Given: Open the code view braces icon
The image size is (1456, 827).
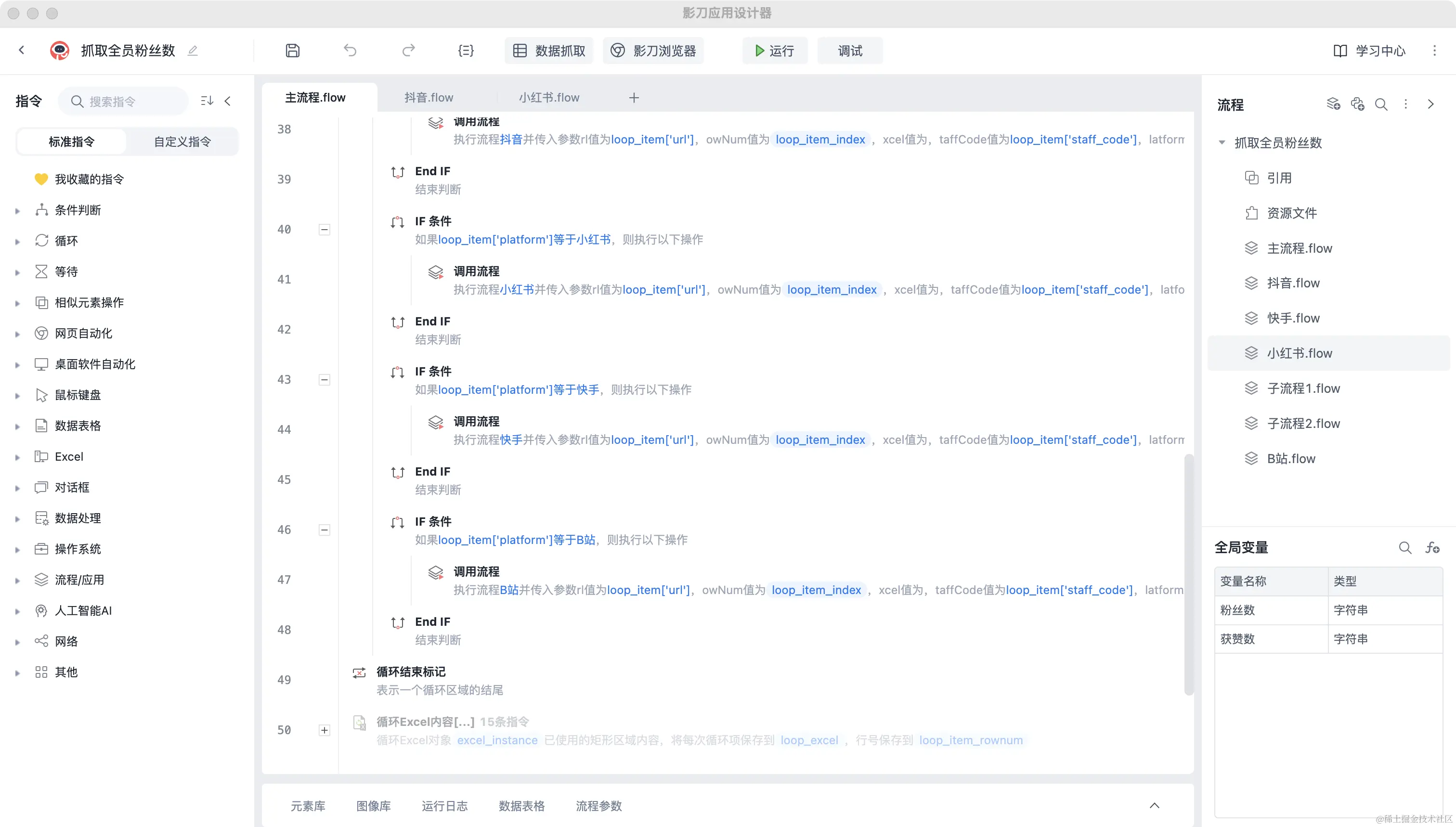Looking at the screenshot, I should 465,51.
